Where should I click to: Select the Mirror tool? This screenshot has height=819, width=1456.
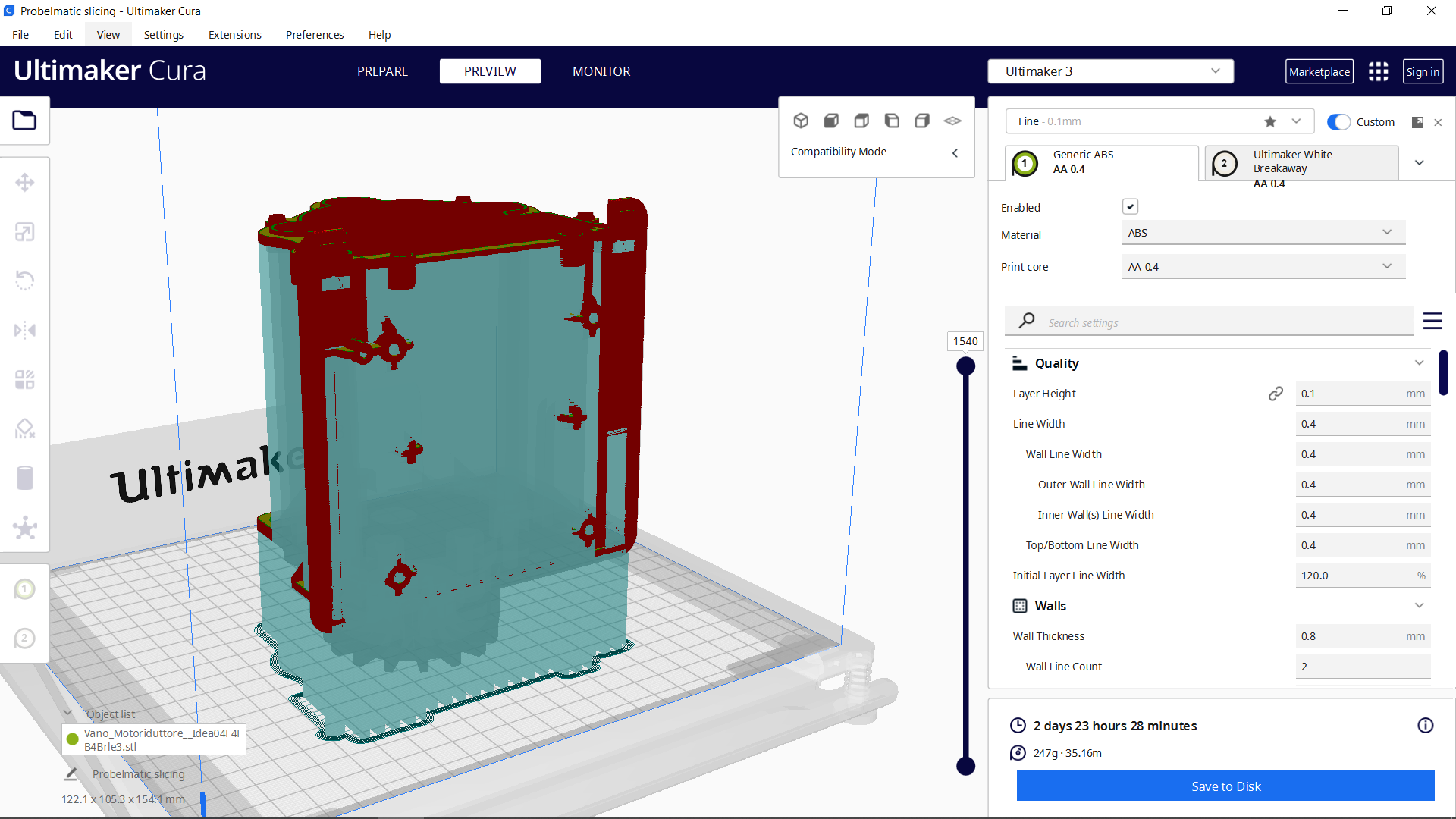(25, 329)
